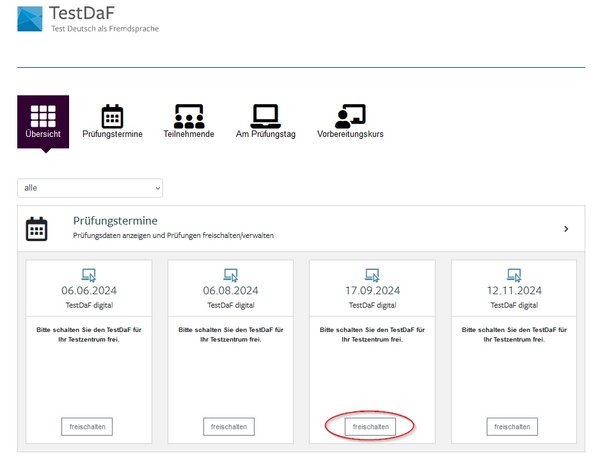The height and width of the screenshot is (458, 600).
Task: Click the 'Bitte schalten Sie' message in 17.09.2024 card
Action: point(372,334)
